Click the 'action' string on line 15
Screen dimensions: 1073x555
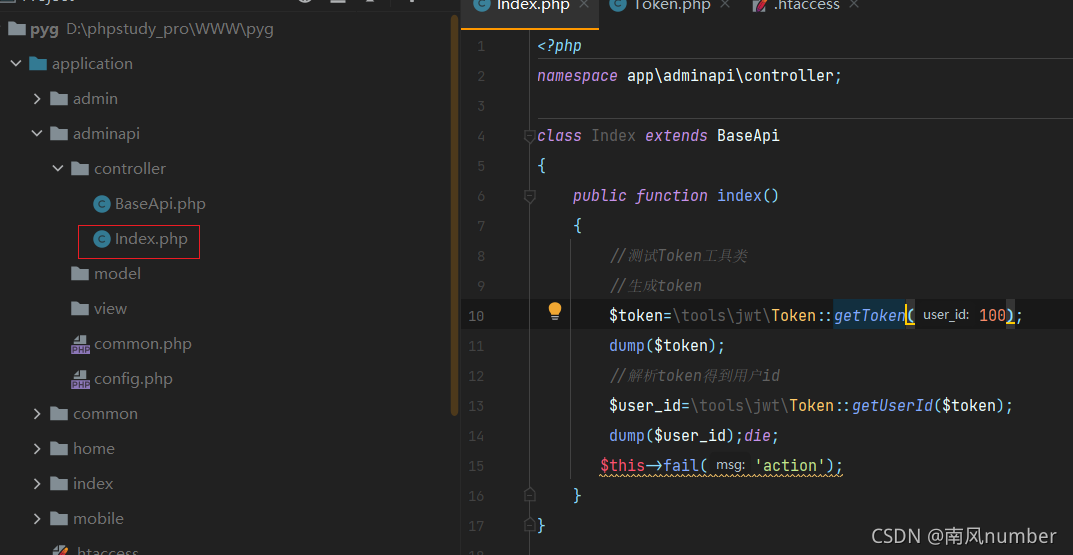tap(790, 466)
